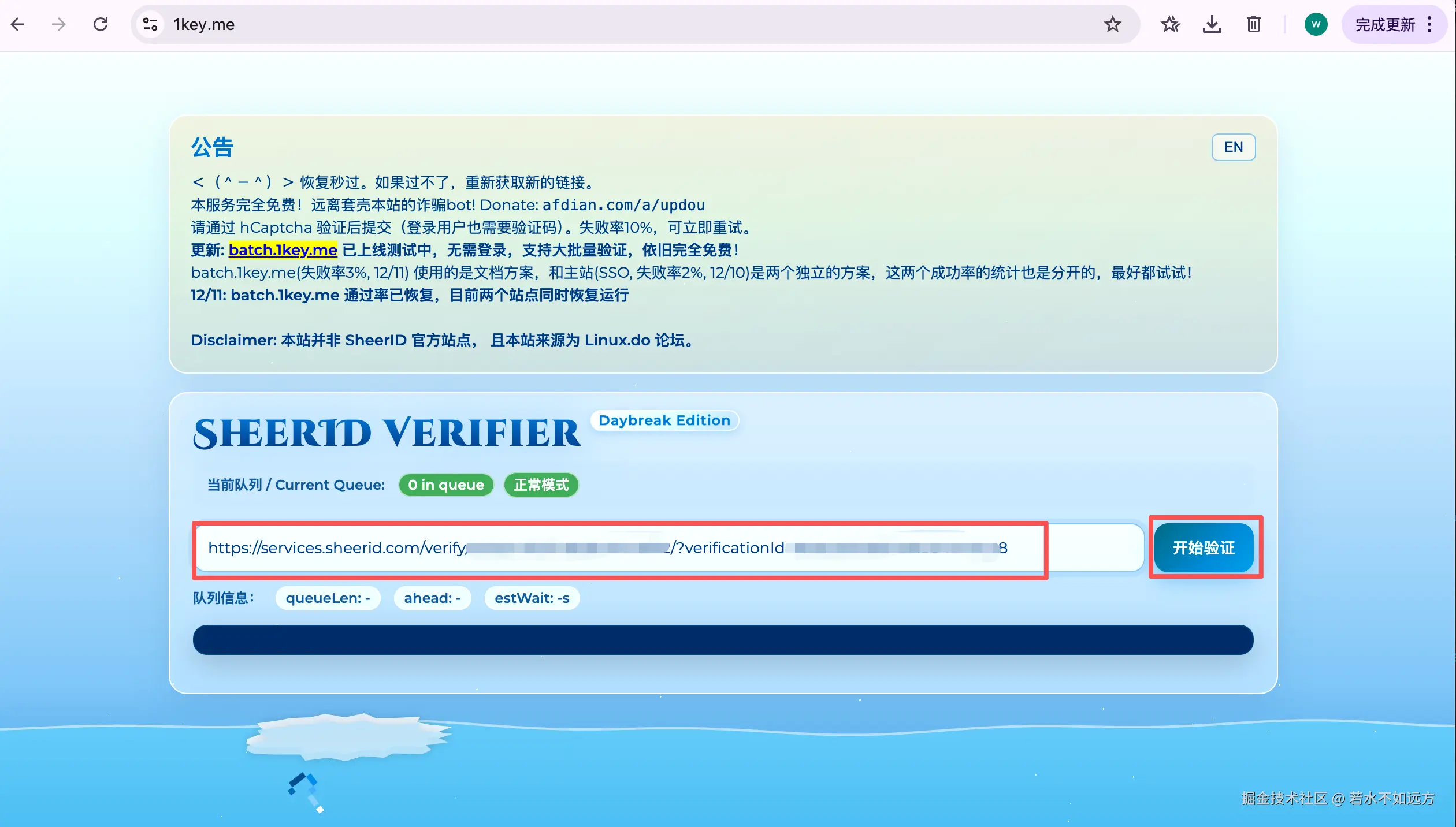1456x827 pixels.
Task: Open the bookmarks list star icon
Action: [x=1170, y=24]
